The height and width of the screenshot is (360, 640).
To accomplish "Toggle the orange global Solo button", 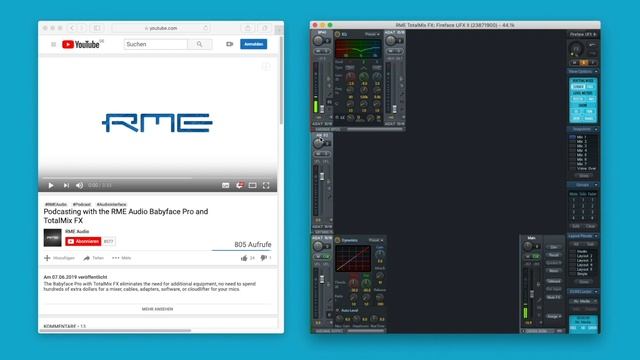I will point(584,62).
